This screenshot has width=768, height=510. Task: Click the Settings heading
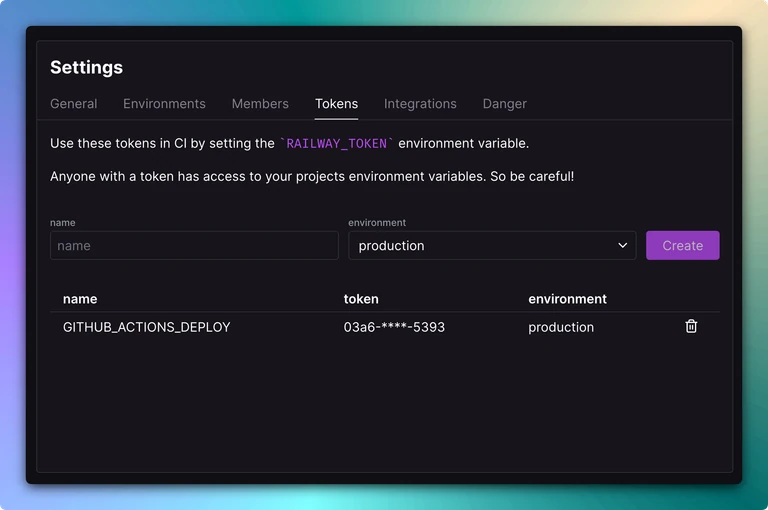pos(86,67)
